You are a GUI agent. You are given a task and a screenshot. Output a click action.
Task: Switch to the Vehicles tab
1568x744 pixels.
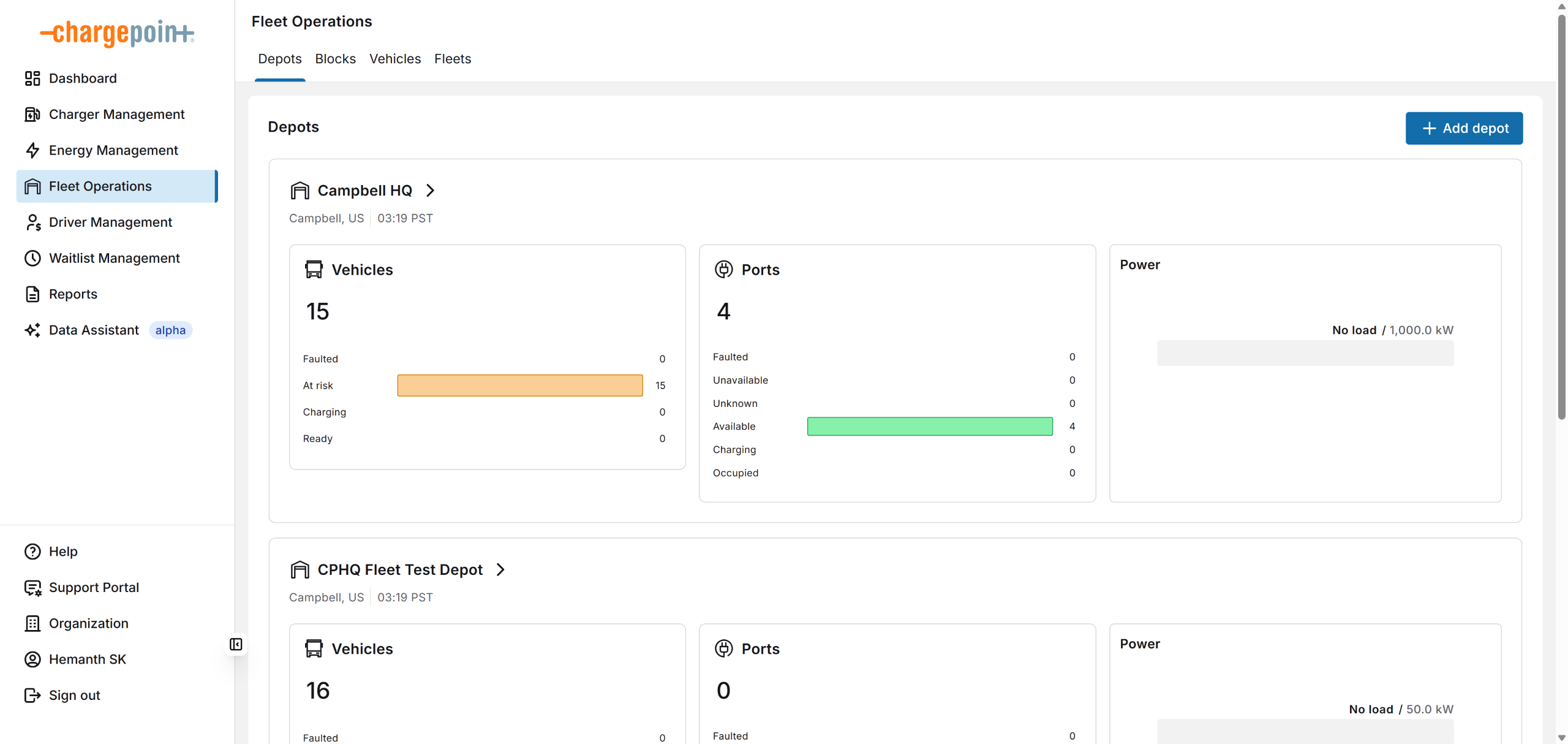(x=395, y=59)
